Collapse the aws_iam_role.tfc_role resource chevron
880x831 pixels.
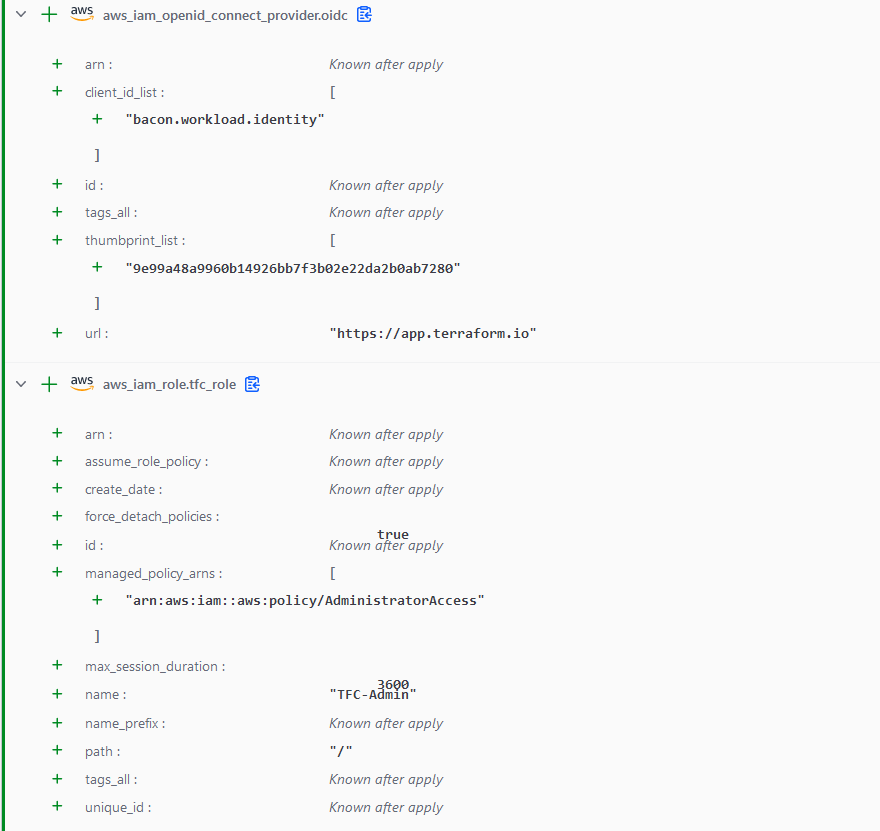pos(20,384)
